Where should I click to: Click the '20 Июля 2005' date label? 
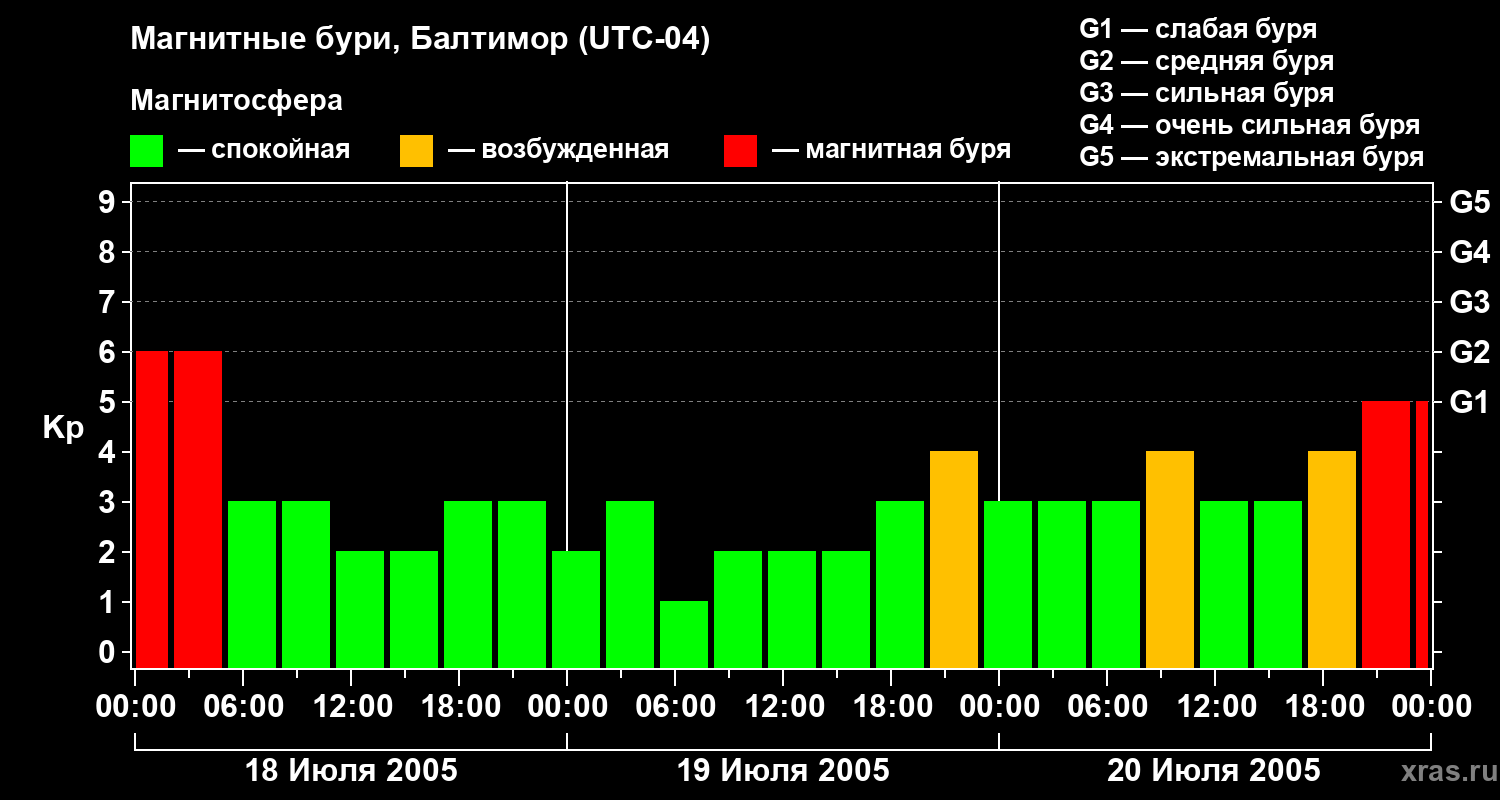1213,771
